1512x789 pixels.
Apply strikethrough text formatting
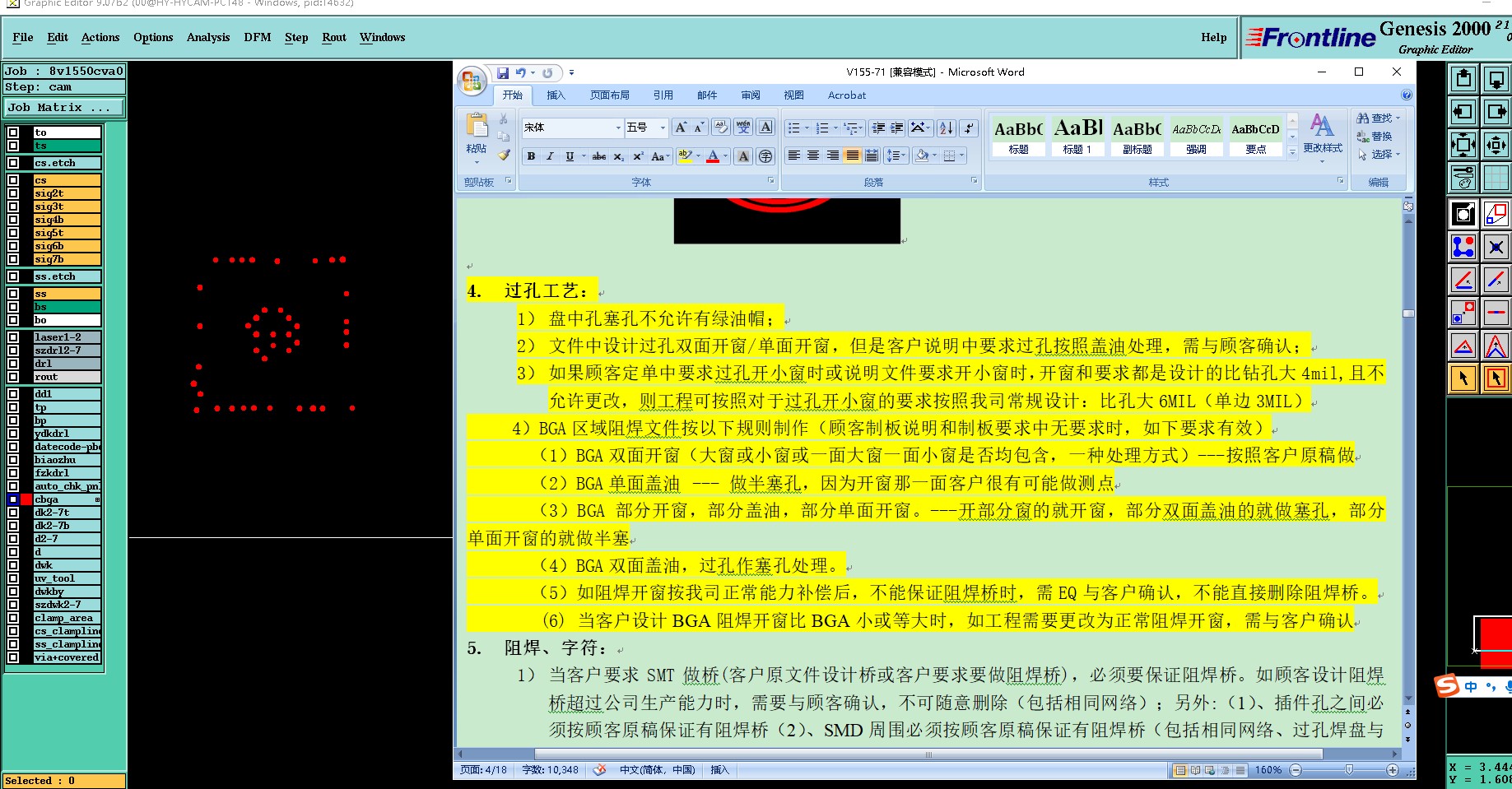click(599, 156)
